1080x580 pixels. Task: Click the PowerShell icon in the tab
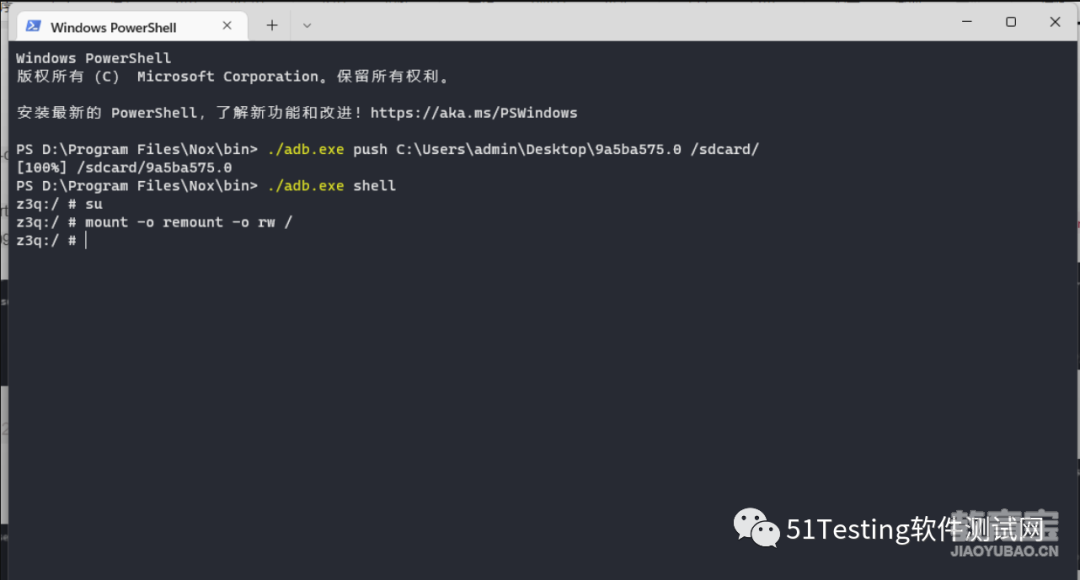point(32,26)
